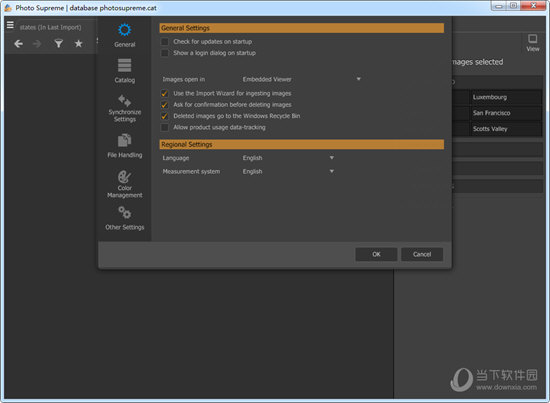Click the Regional Settings header
This screenshot has width=550, height=403.
(x=302, y=145)
